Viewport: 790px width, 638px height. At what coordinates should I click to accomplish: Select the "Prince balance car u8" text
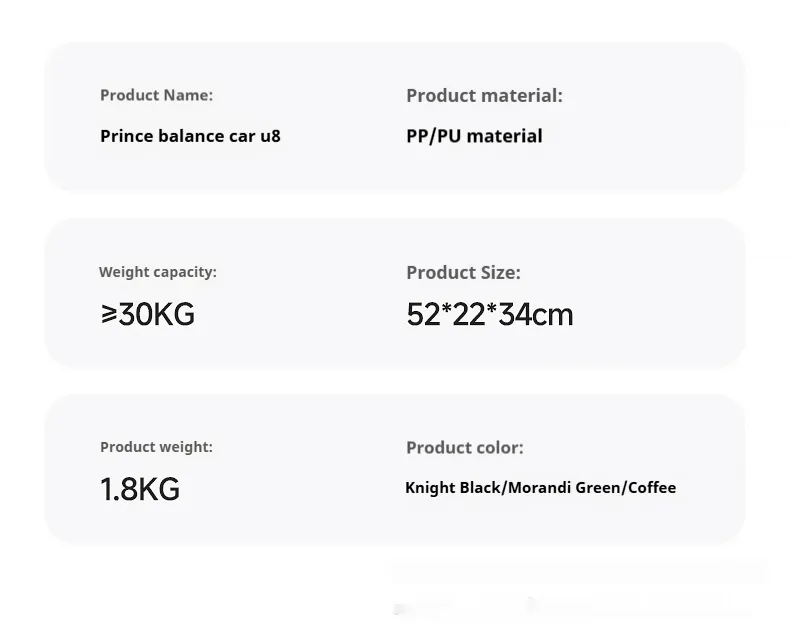[190, 136]
